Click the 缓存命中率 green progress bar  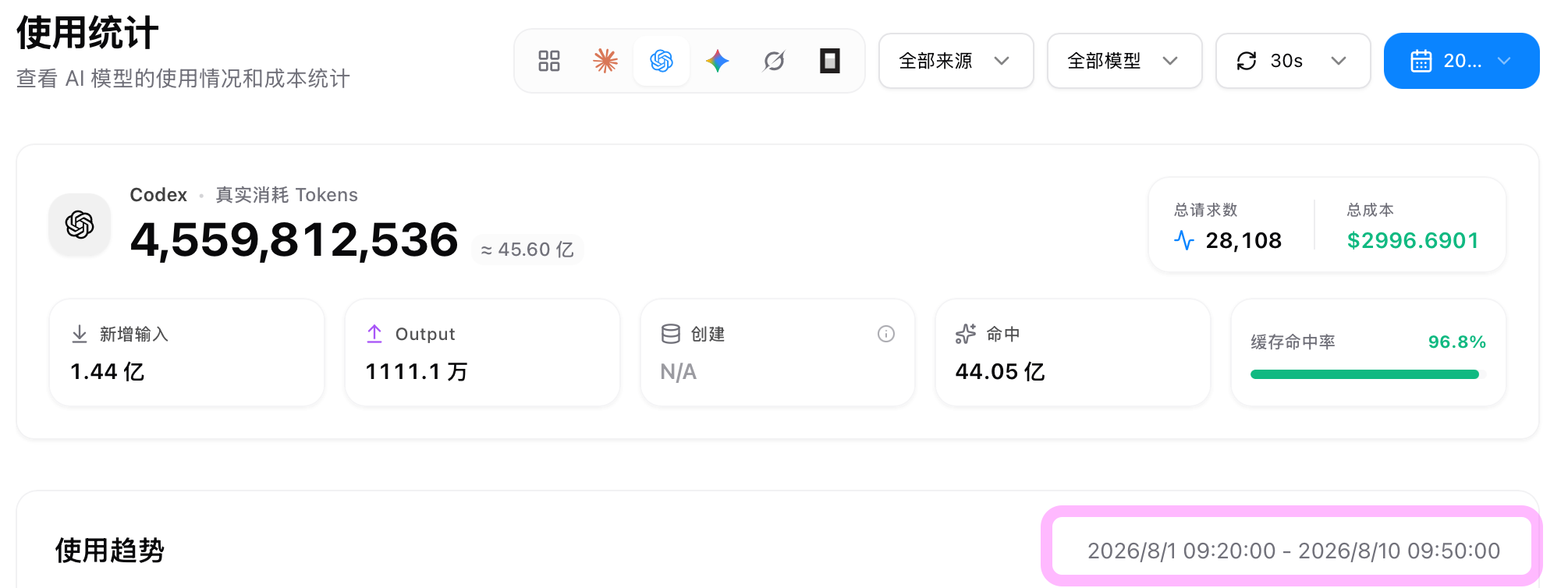tap(1364, 374)
